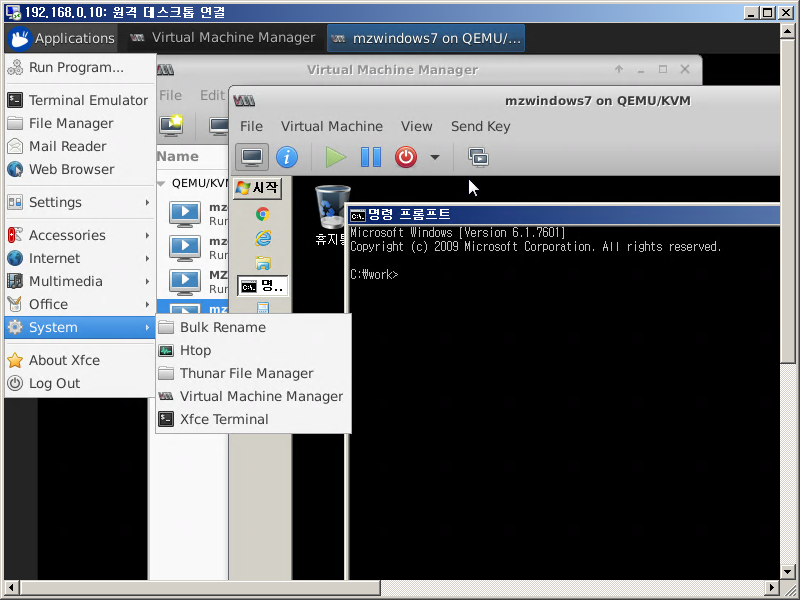Image resolution: width=800 pixels, height=600 pixels.
Task: Click the scroll down arrow on right scrollbar
Action: tap(787, 572)
